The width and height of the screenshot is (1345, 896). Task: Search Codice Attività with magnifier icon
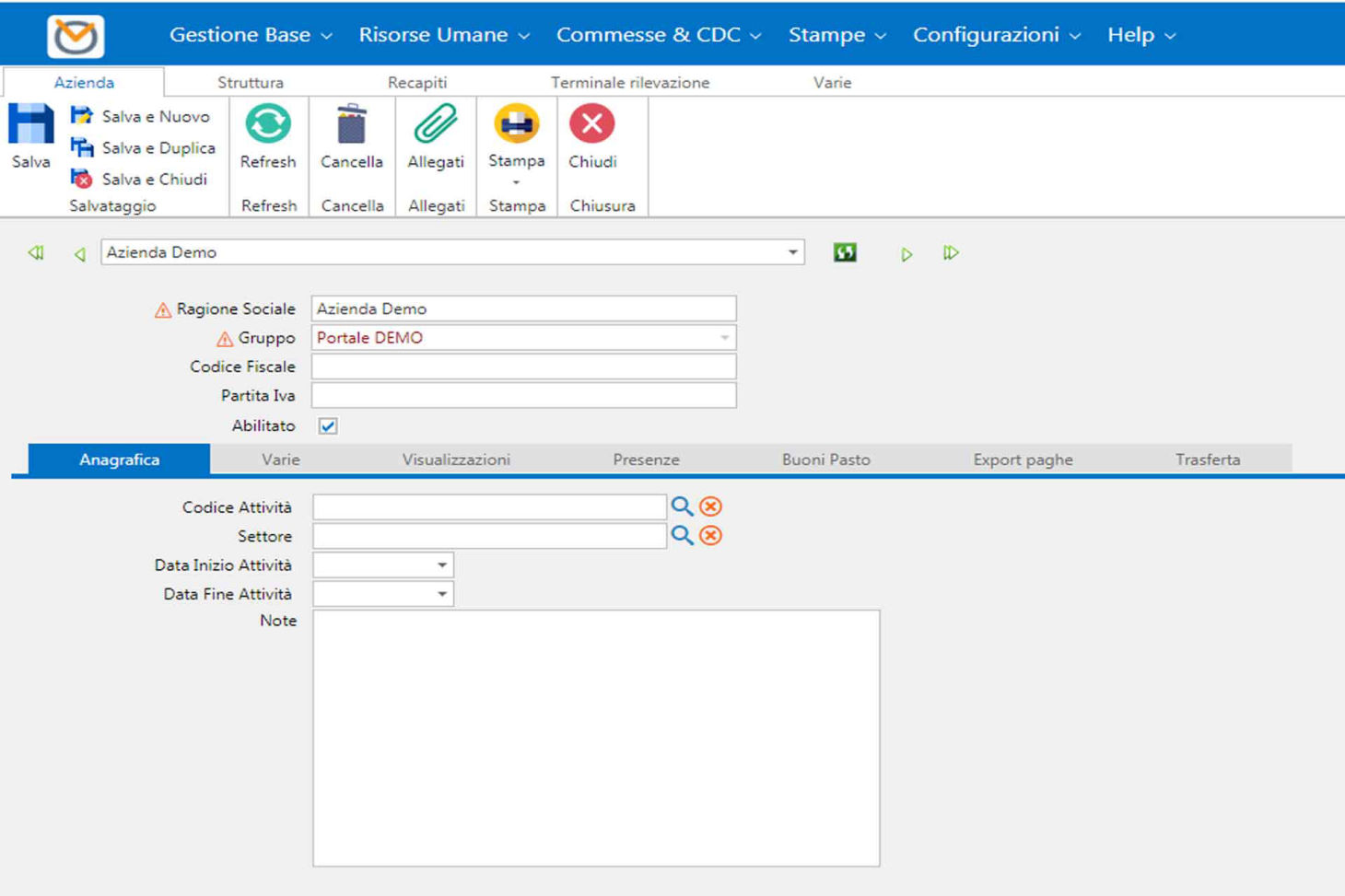[682, 506]
